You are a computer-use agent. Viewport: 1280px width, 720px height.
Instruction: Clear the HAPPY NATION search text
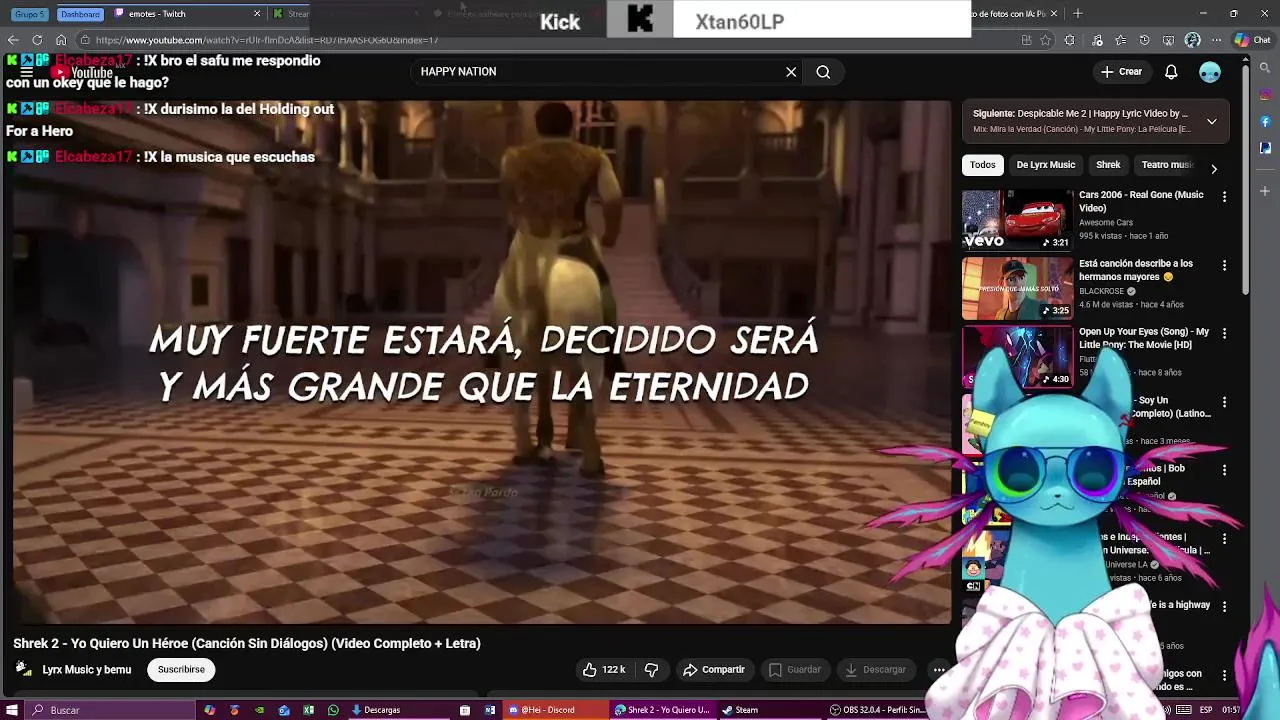click(x=791, y=72)
